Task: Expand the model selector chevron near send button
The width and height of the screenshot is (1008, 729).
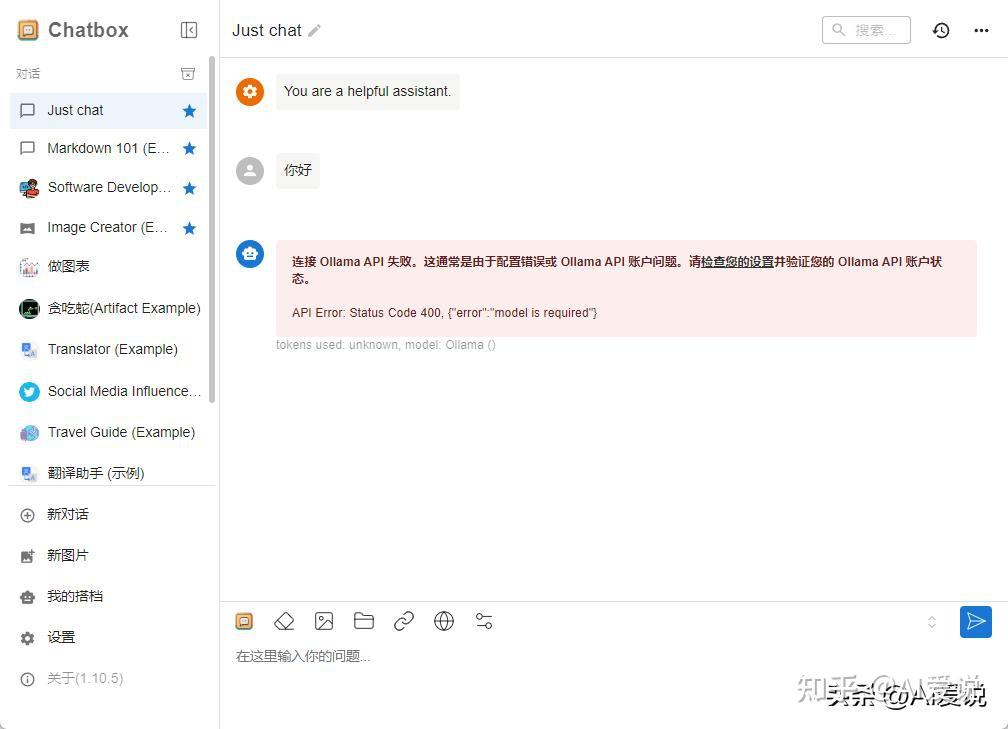Action: (x=932, y=621)
